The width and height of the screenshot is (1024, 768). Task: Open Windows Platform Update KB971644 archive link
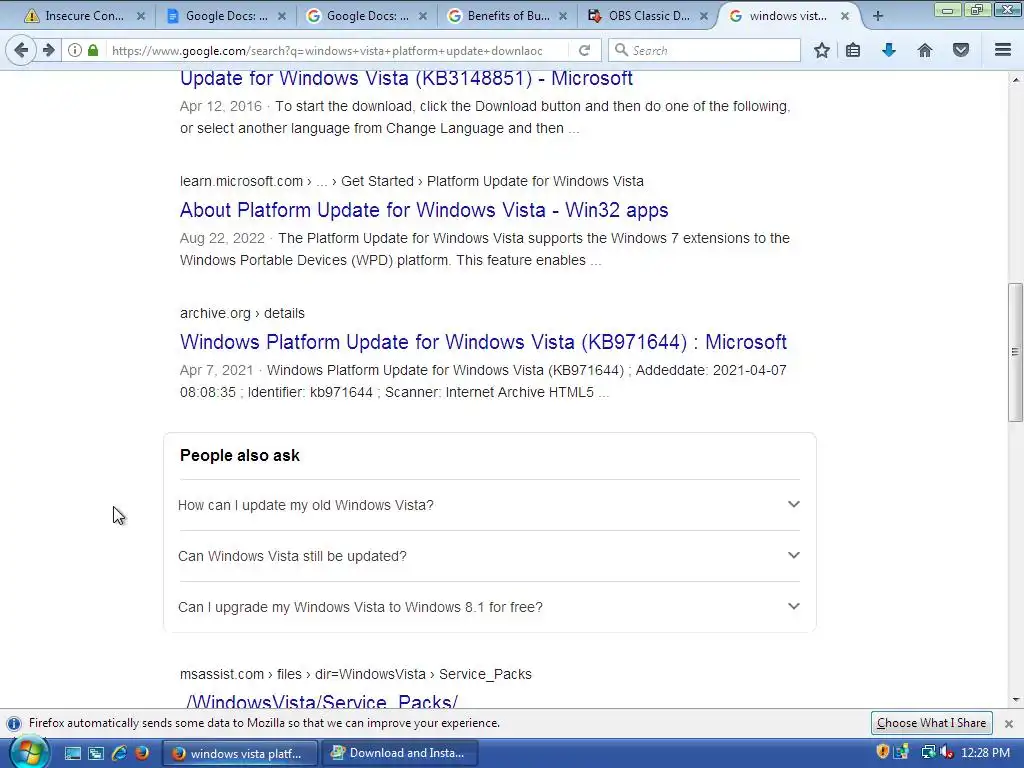coord(483,342)
